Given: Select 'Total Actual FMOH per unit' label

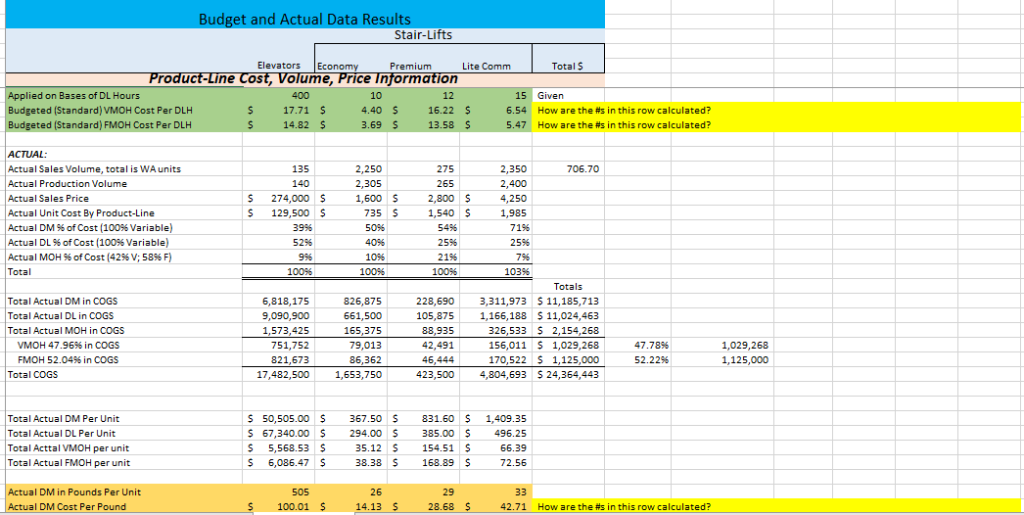Looking at the screenshot, I should [x=69, y=462].
